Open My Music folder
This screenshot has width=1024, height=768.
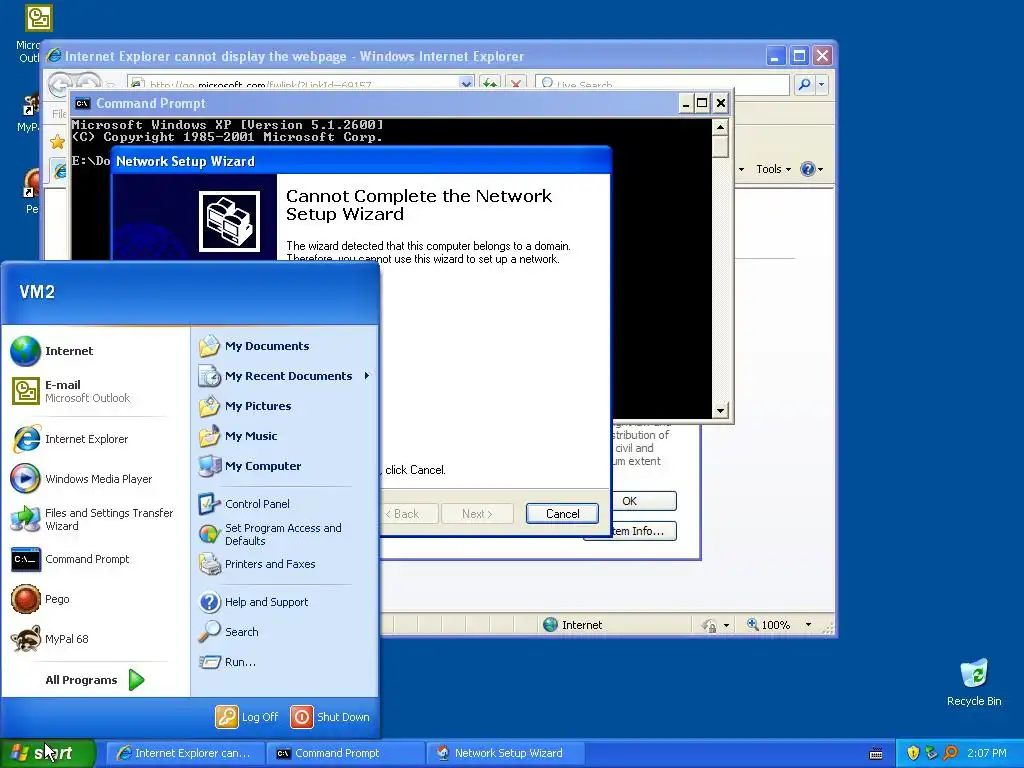pos(238,436)
